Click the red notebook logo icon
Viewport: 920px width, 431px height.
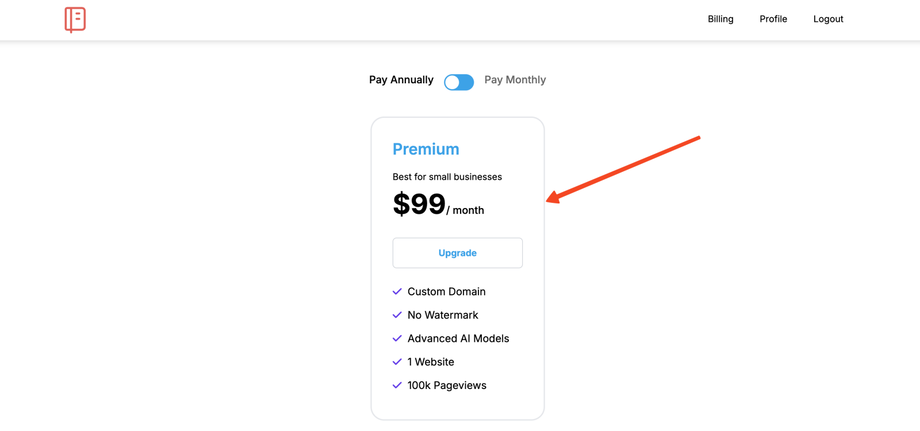click(75, 19)
